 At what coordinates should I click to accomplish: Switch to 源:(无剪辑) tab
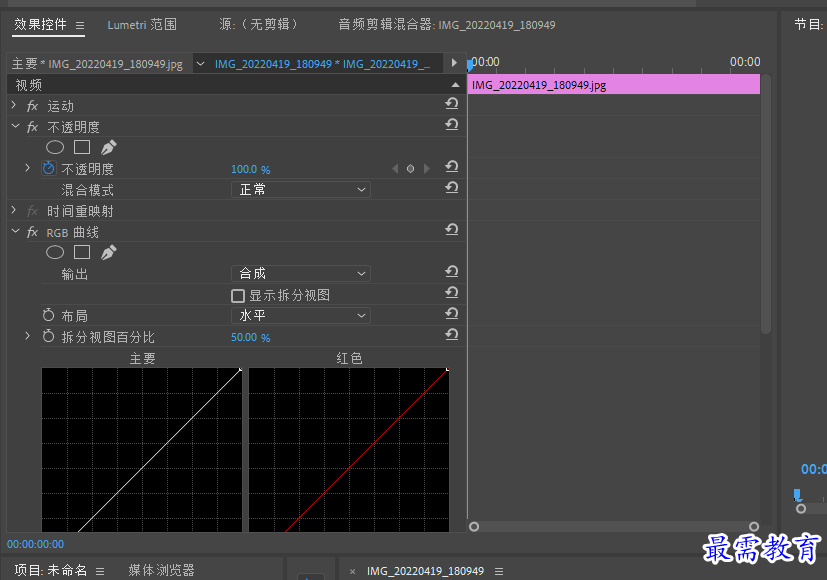pos(259,25)
